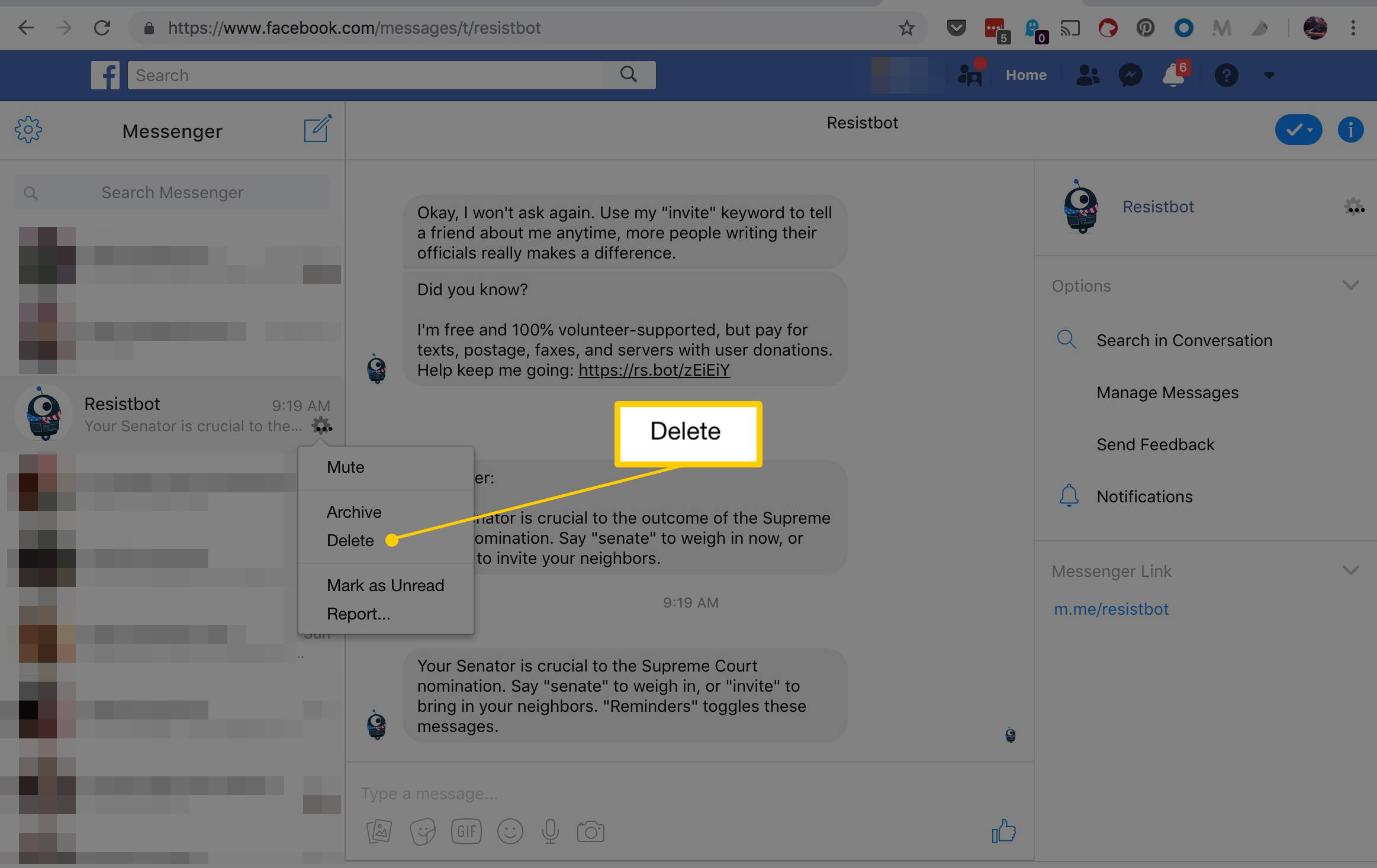Click the info button for Resistbot
This screenshot has width=1377, height=868.
[1352, 131]
